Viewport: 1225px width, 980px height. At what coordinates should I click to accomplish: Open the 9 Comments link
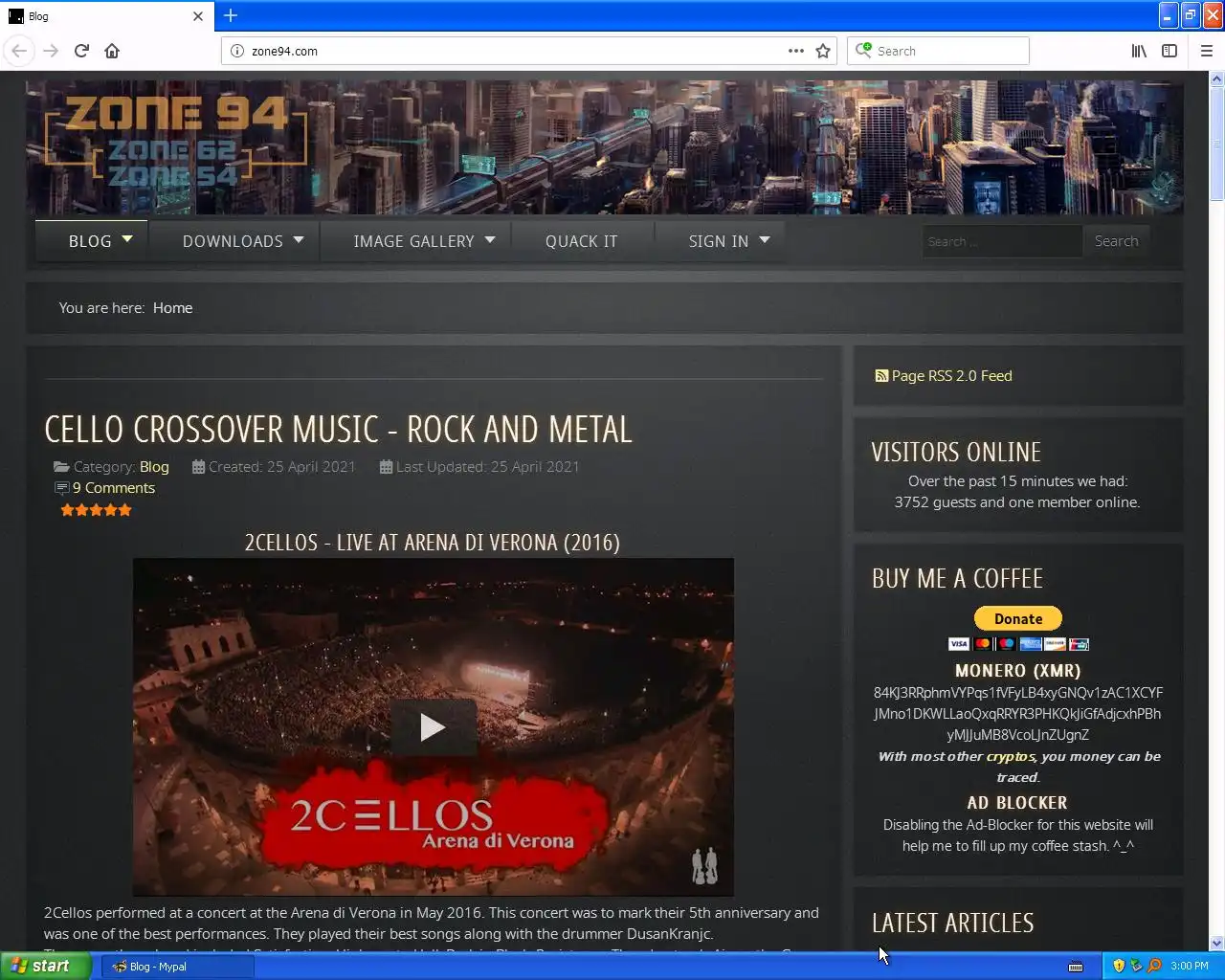[113, 488]
